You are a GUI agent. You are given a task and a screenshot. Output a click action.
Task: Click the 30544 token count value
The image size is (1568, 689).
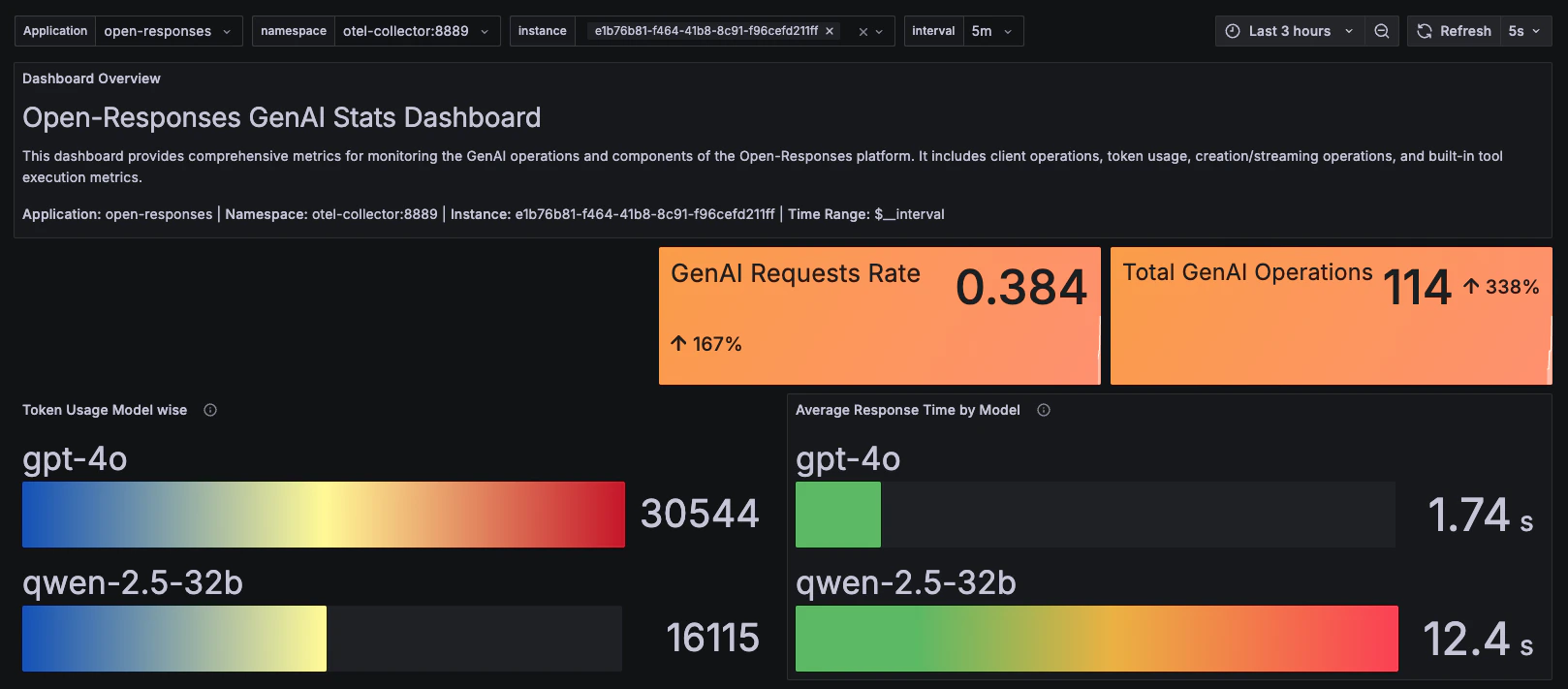[700, 514]
